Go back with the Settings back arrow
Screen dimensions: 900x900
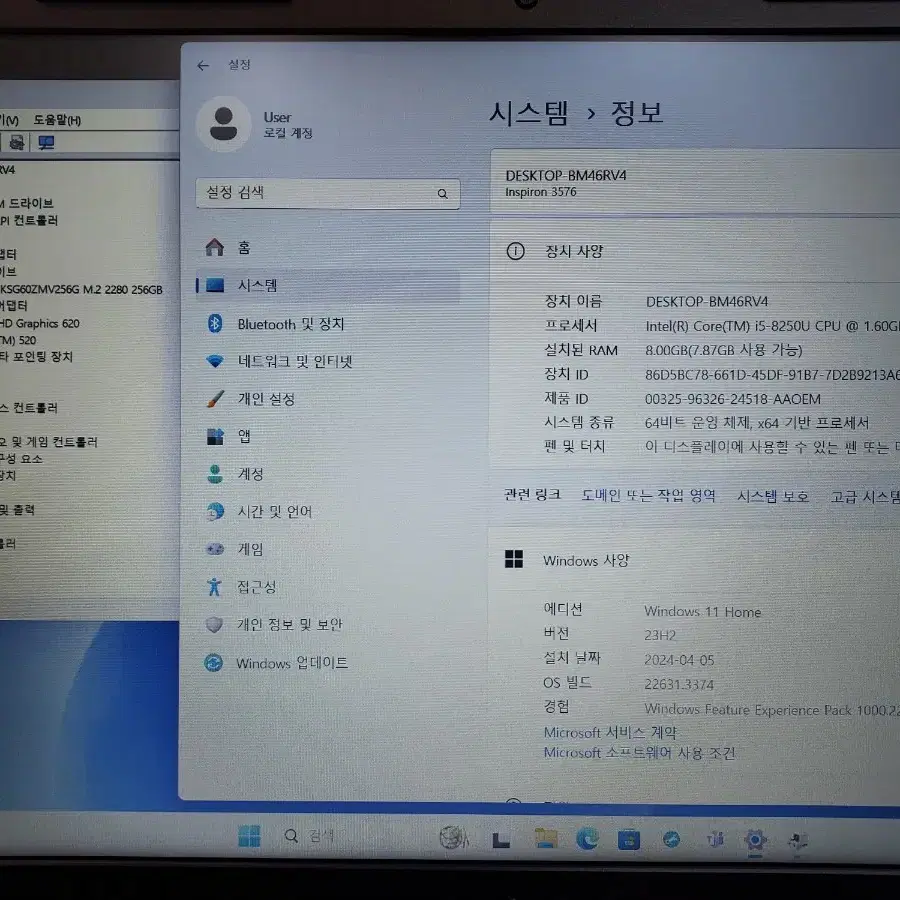pyautogui.click(x=203, y=65)
